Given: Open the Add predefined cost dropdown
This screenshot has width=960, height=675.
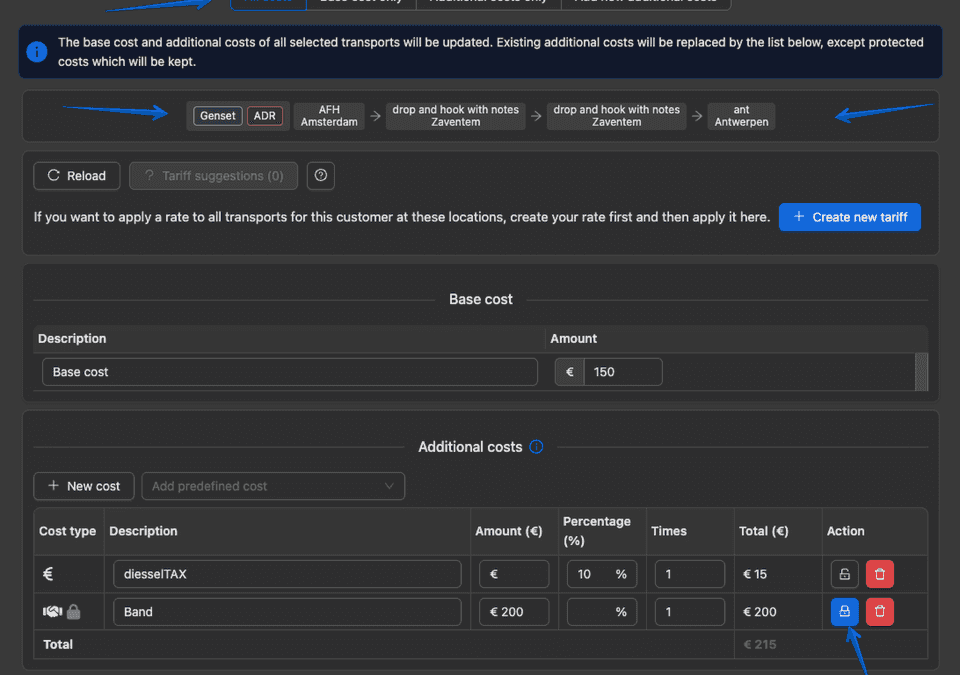Looking at the screenshot, I should pos(273,486).
